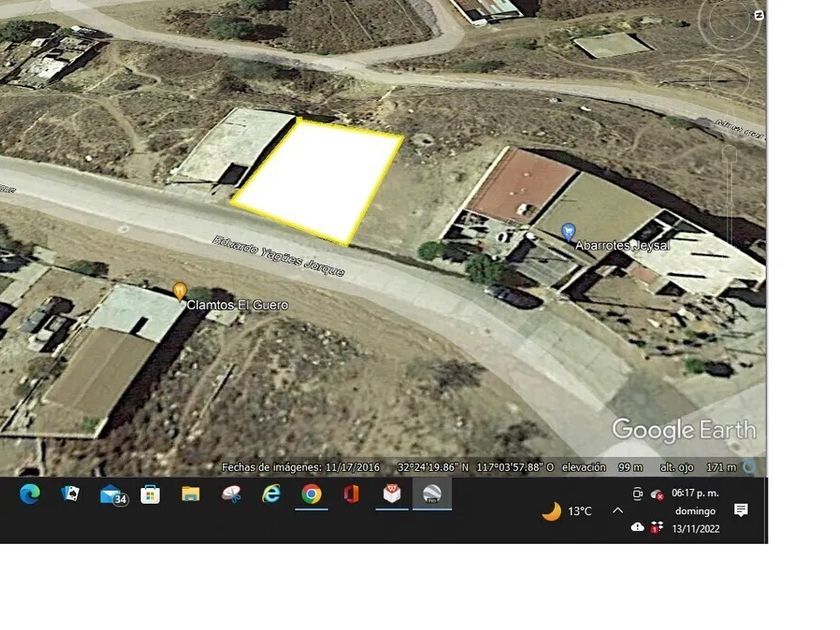Show hidden system tray icons chevron
Screen dimensions: 840x630
click(618, 511)
